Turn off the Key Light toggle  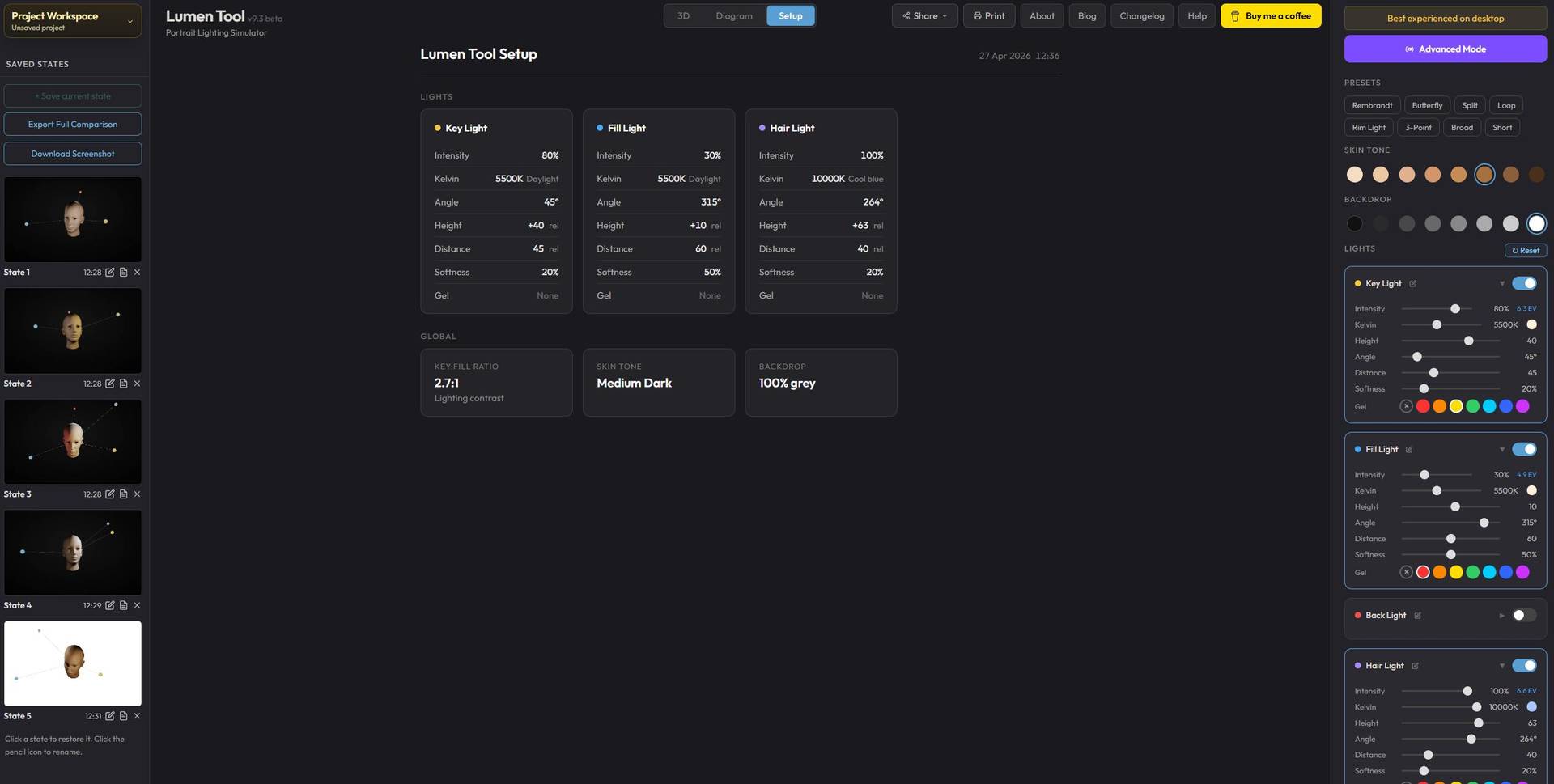point(1524,283)
